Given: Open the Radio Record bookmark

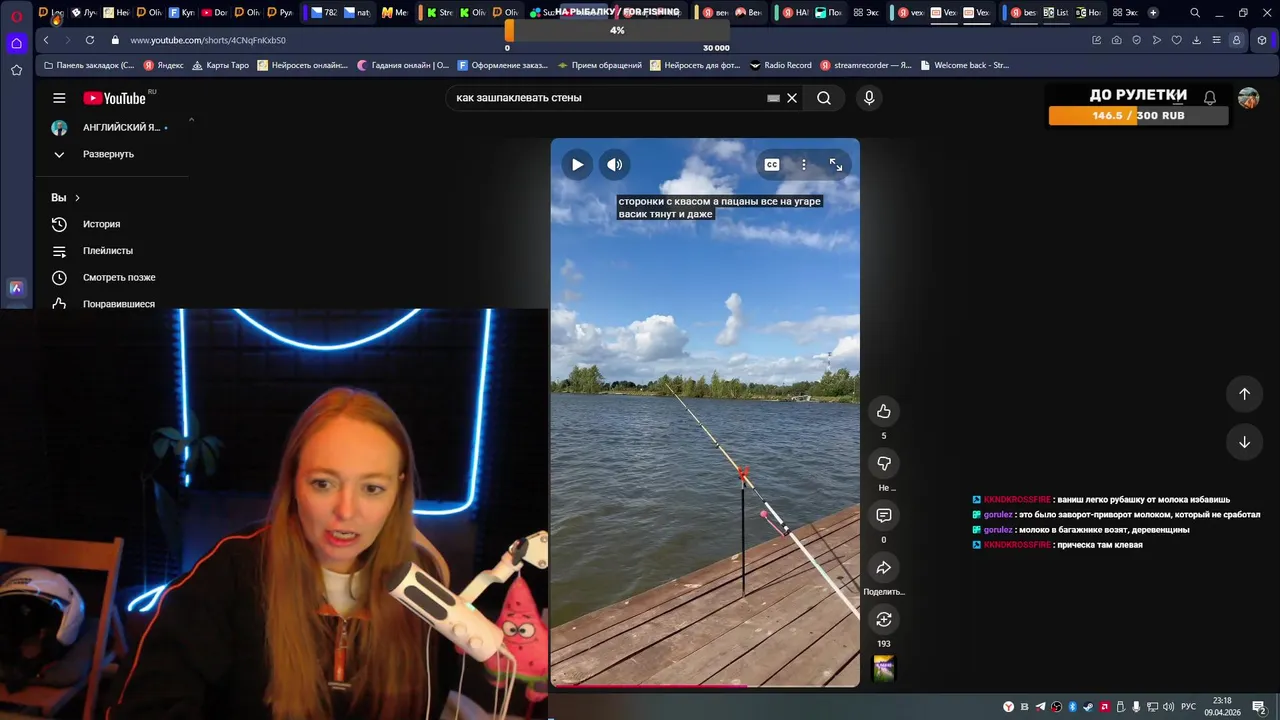Looking at the screenshot, I should pos(781,65).
